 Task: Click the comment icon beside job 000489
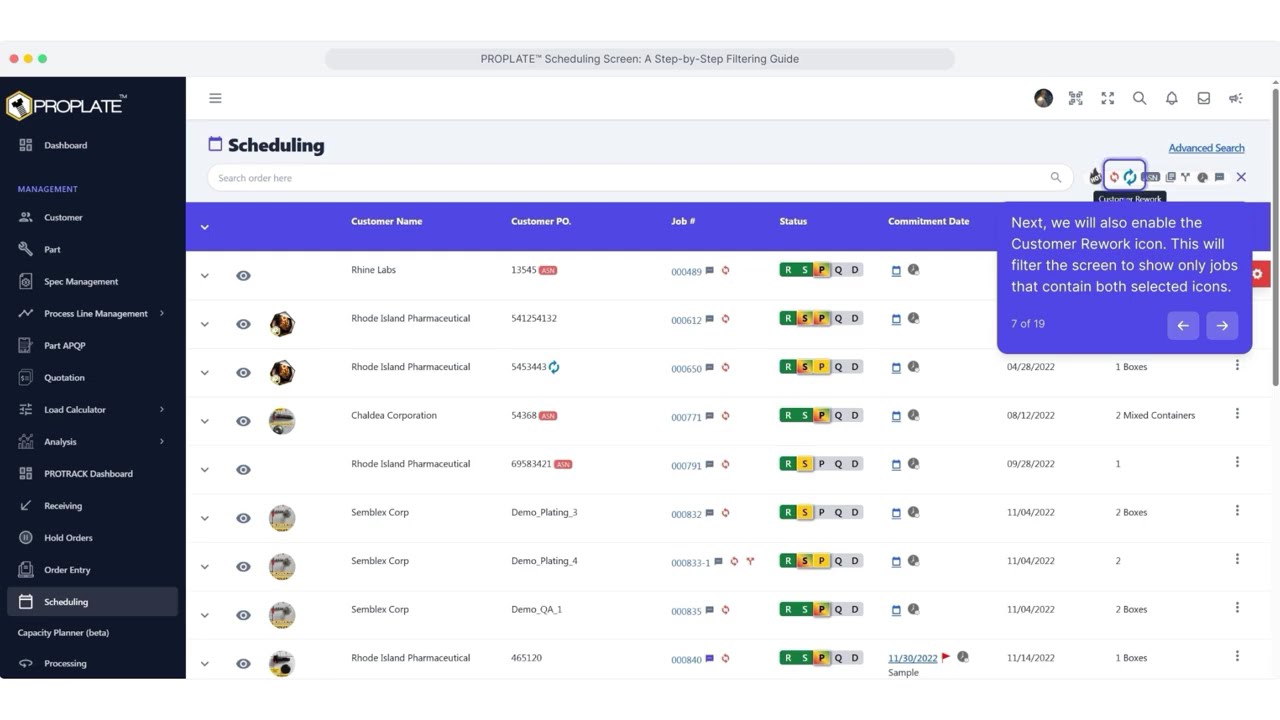click(710, 270)
